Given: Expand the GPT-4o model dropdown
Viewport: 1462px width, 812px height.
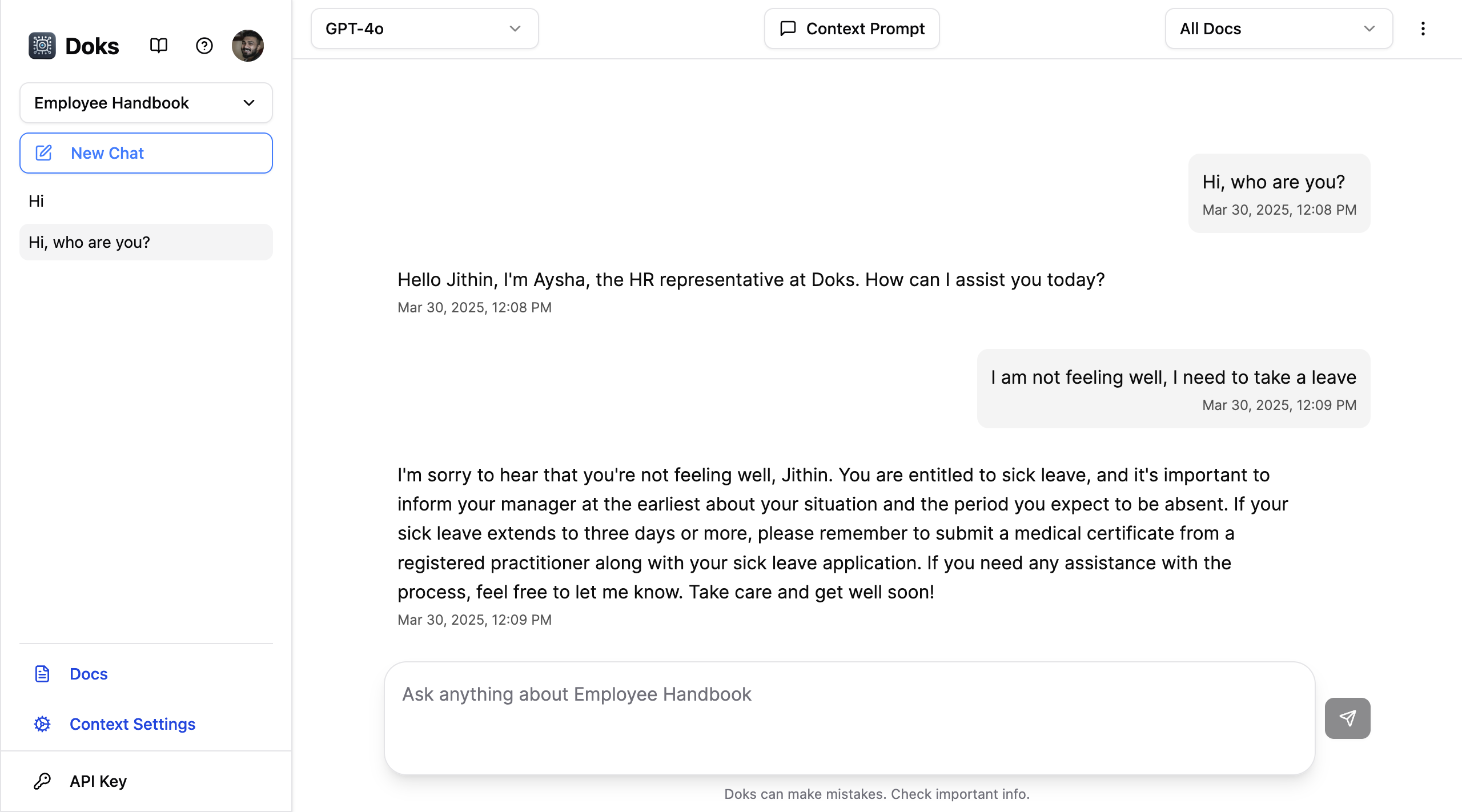Looking at the screenshot, I should (424, 29).
